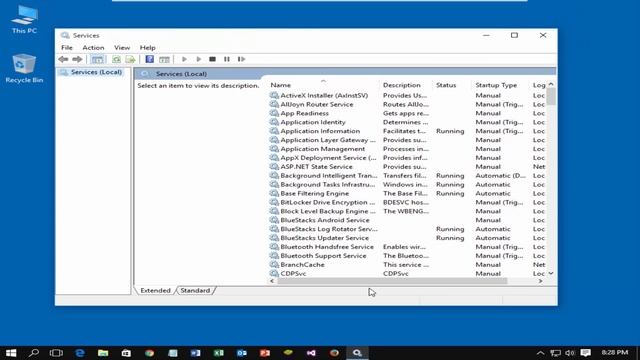Sort by the Name column header
The width and height of the screenshot is (640, 360).
[281, 85]
